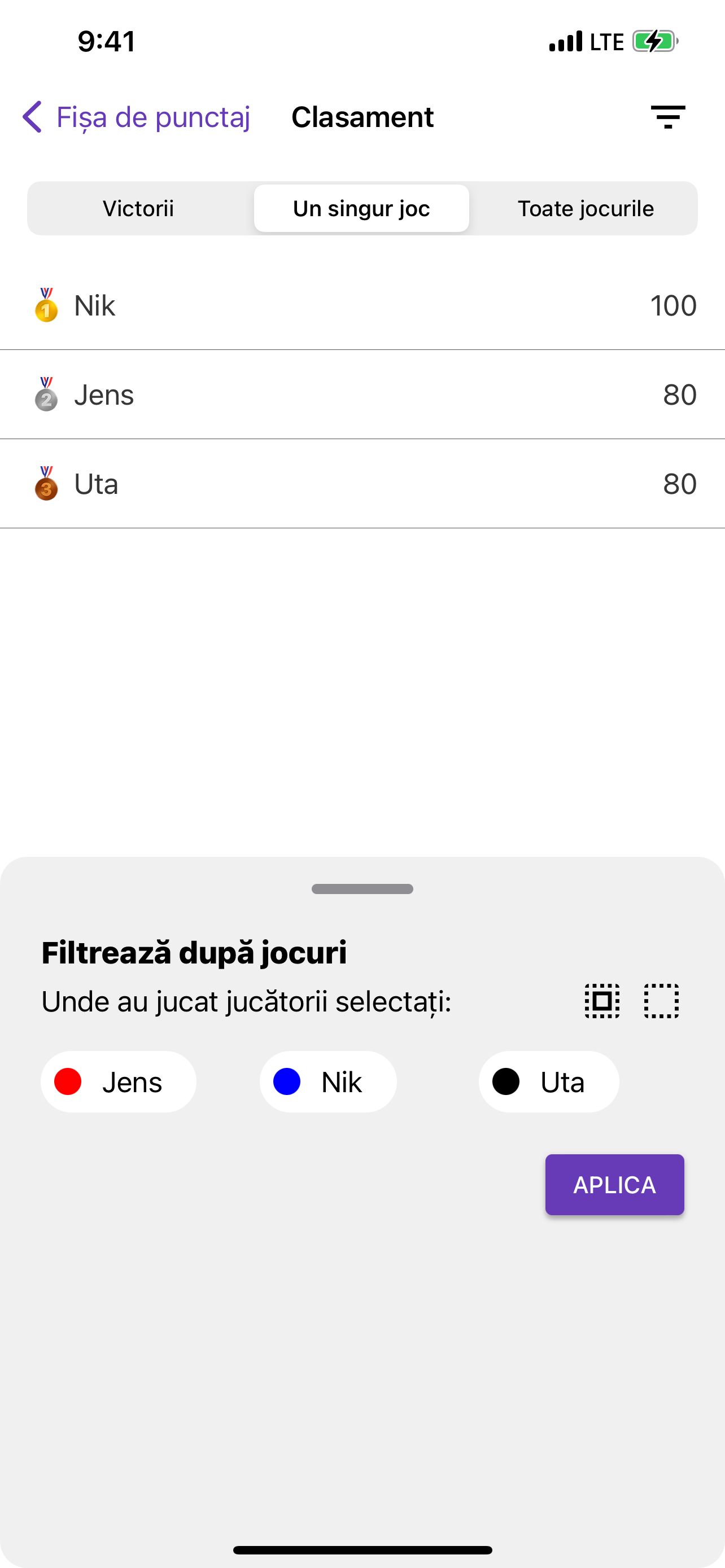This screenshot has height=1568, width=725.
Task: Open Nik's leaderboard row with score 100
Action: (x=362, y=305)
